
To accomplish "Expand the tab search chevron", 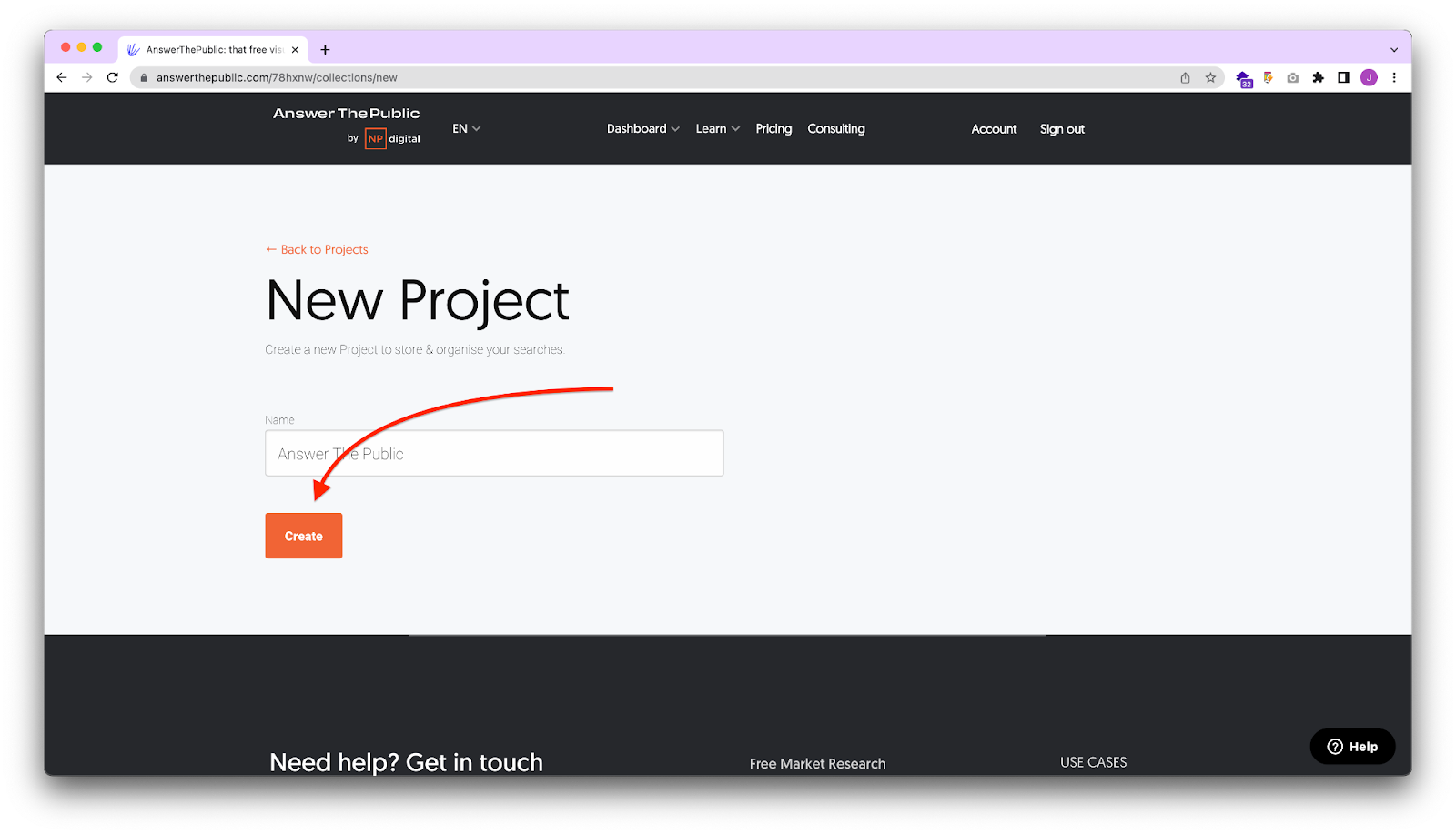I will [x=1394, y=50].
